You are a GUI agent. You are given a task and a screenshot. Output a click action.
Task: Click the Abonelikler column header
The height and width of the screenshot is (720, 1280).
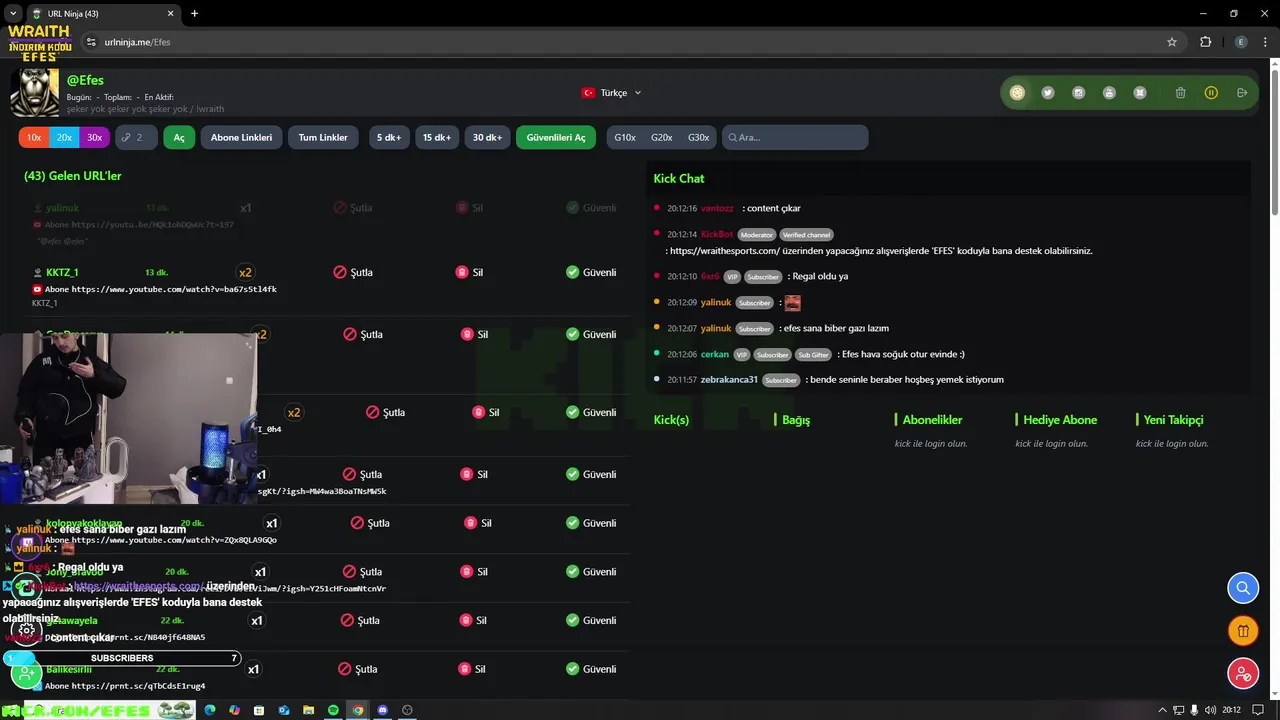pos(932,420)
